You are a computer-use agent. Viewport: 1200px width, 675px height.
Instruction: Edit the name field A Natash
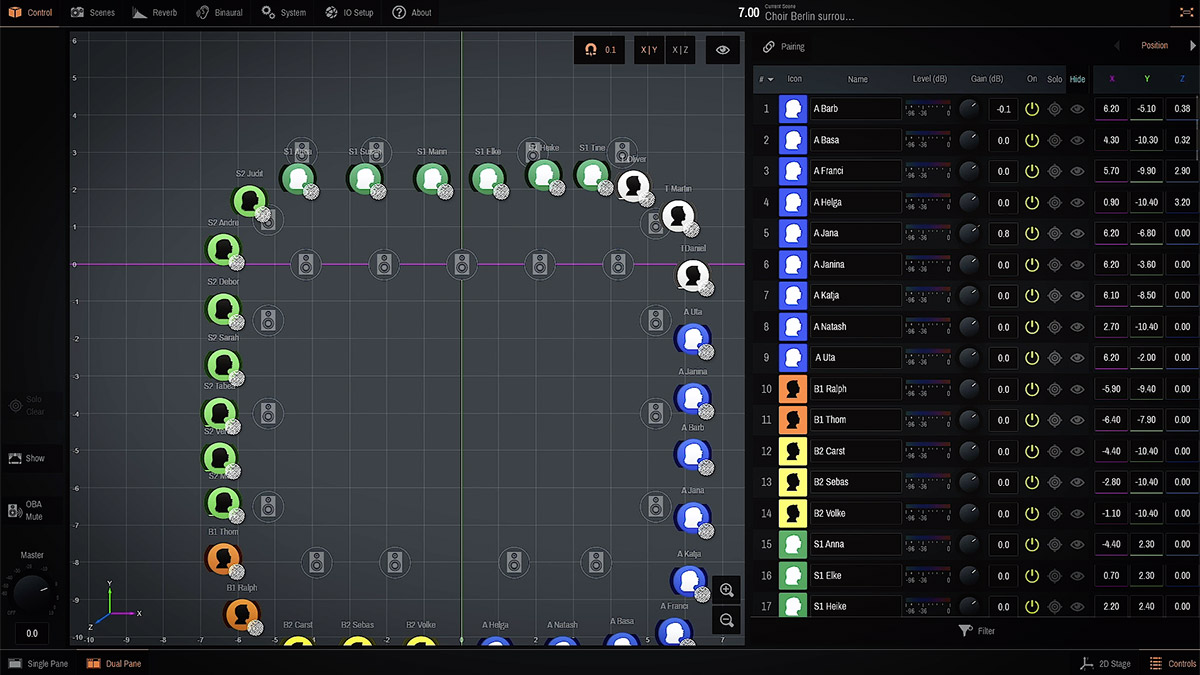pos(855,327)
